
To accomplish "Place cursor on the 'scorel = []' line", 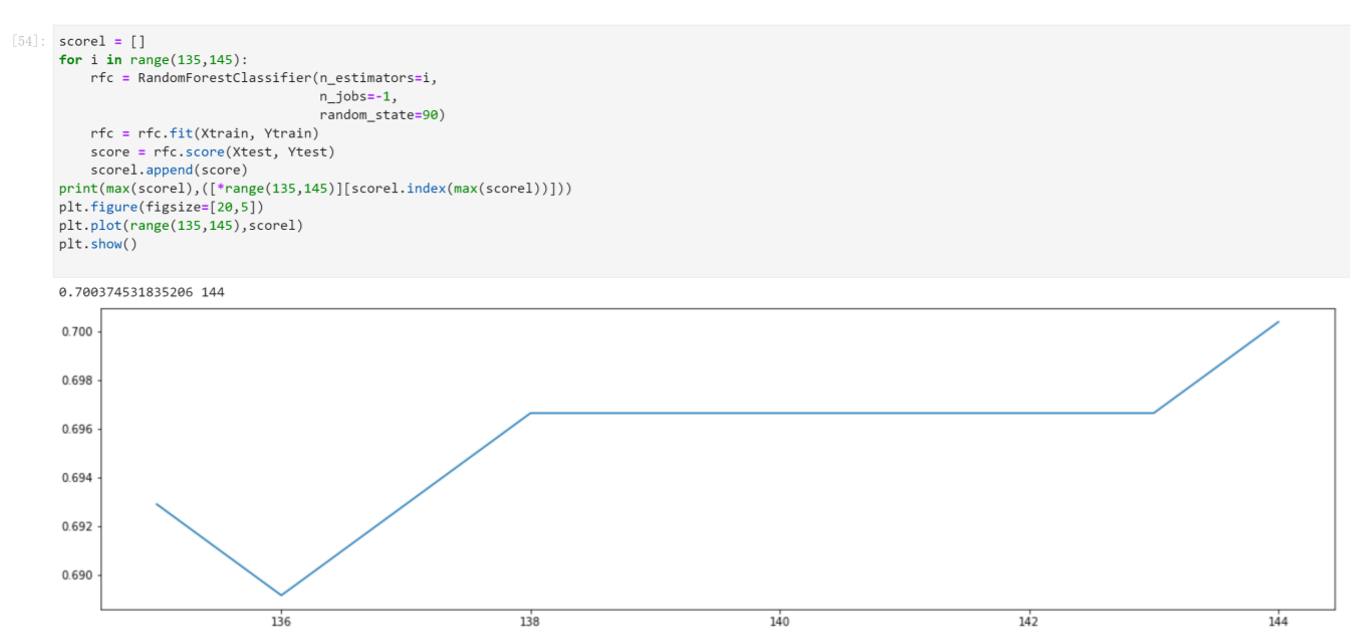I will [101, 42].
